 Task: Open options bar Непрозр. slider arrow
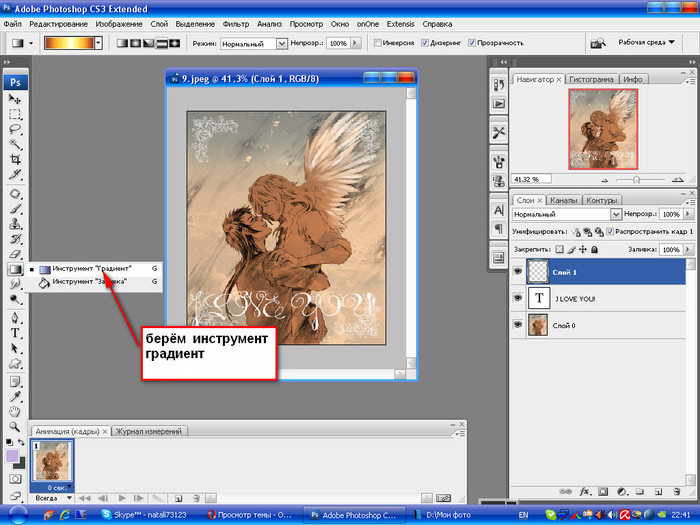[355, 43]
